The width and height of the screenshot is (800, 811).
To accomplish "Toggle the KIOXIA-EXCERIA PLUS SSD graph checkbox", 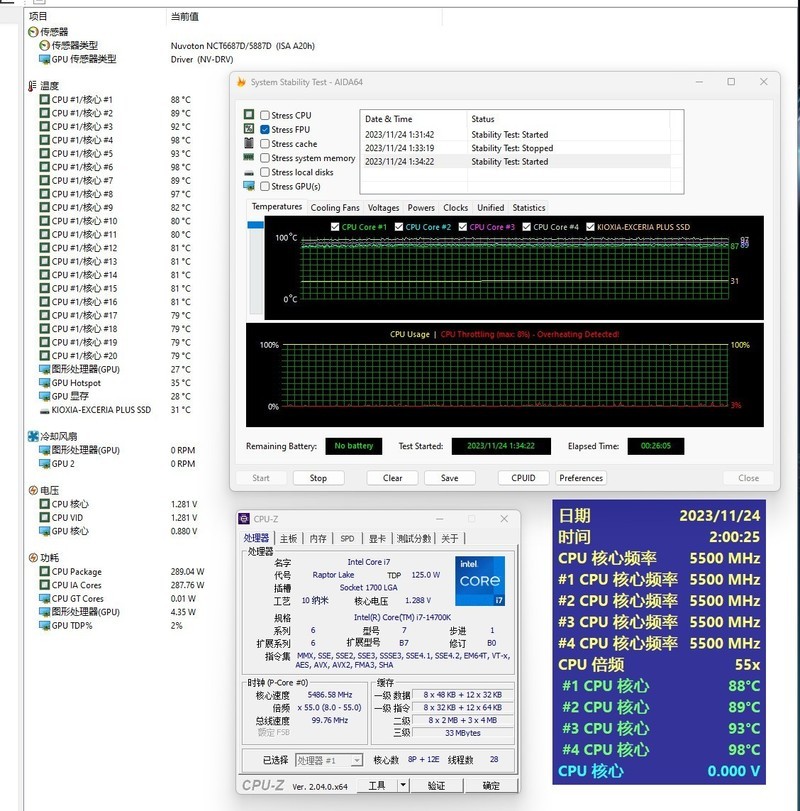I will (591, 227).
